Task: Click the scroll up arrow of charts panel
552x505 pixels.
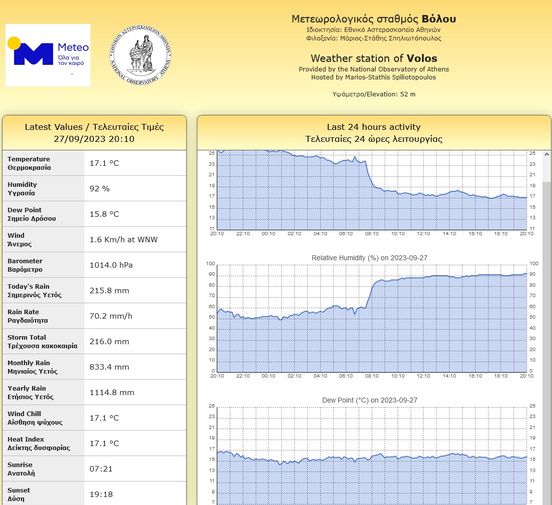Action: click(546, 154)
